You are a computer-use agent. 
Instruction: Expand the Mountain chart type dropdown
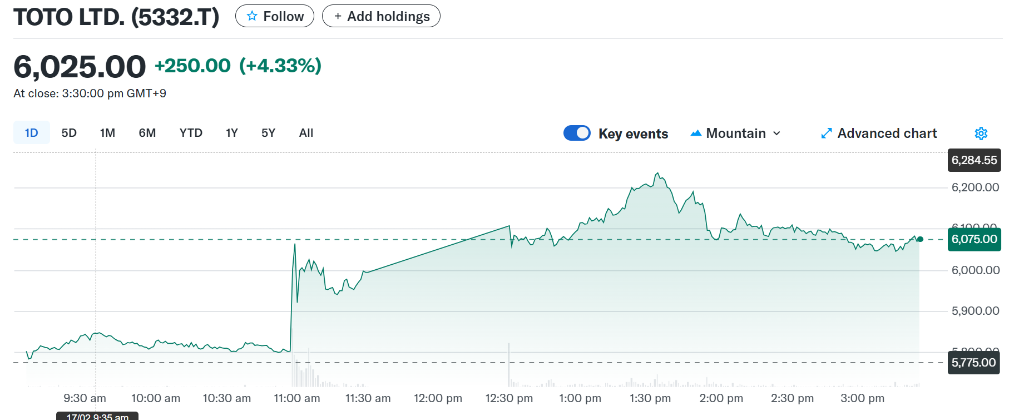777,133
